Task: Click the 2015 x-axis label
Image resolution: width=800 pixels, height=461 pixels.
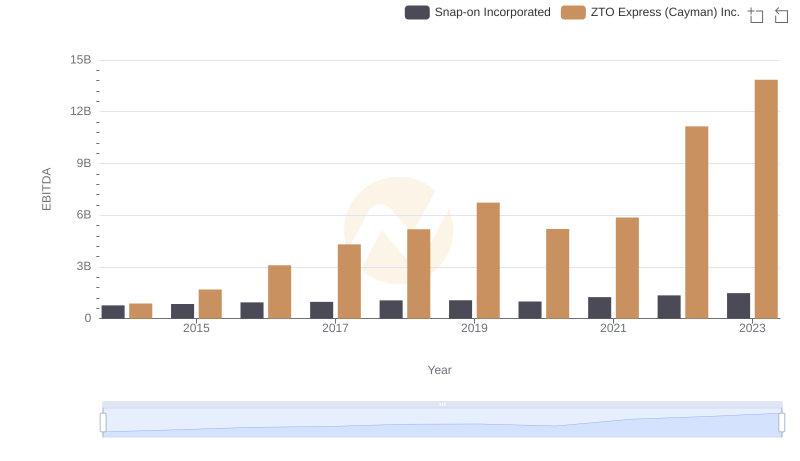Action: click(x=196, y=328)
